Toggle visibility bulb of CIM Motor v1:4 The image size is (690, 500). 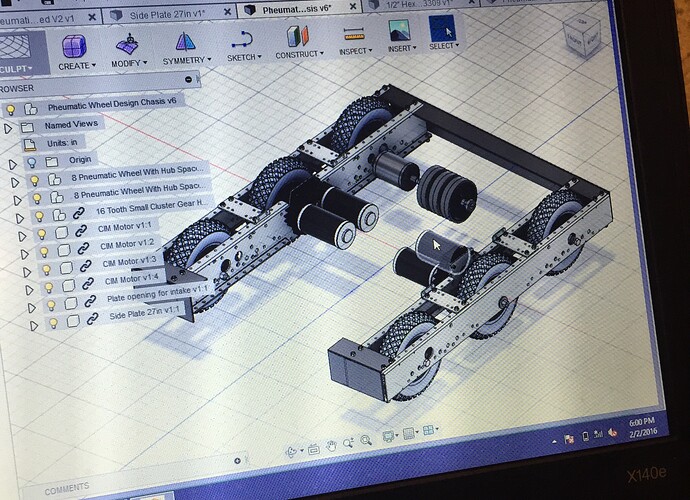coord(49,287)
